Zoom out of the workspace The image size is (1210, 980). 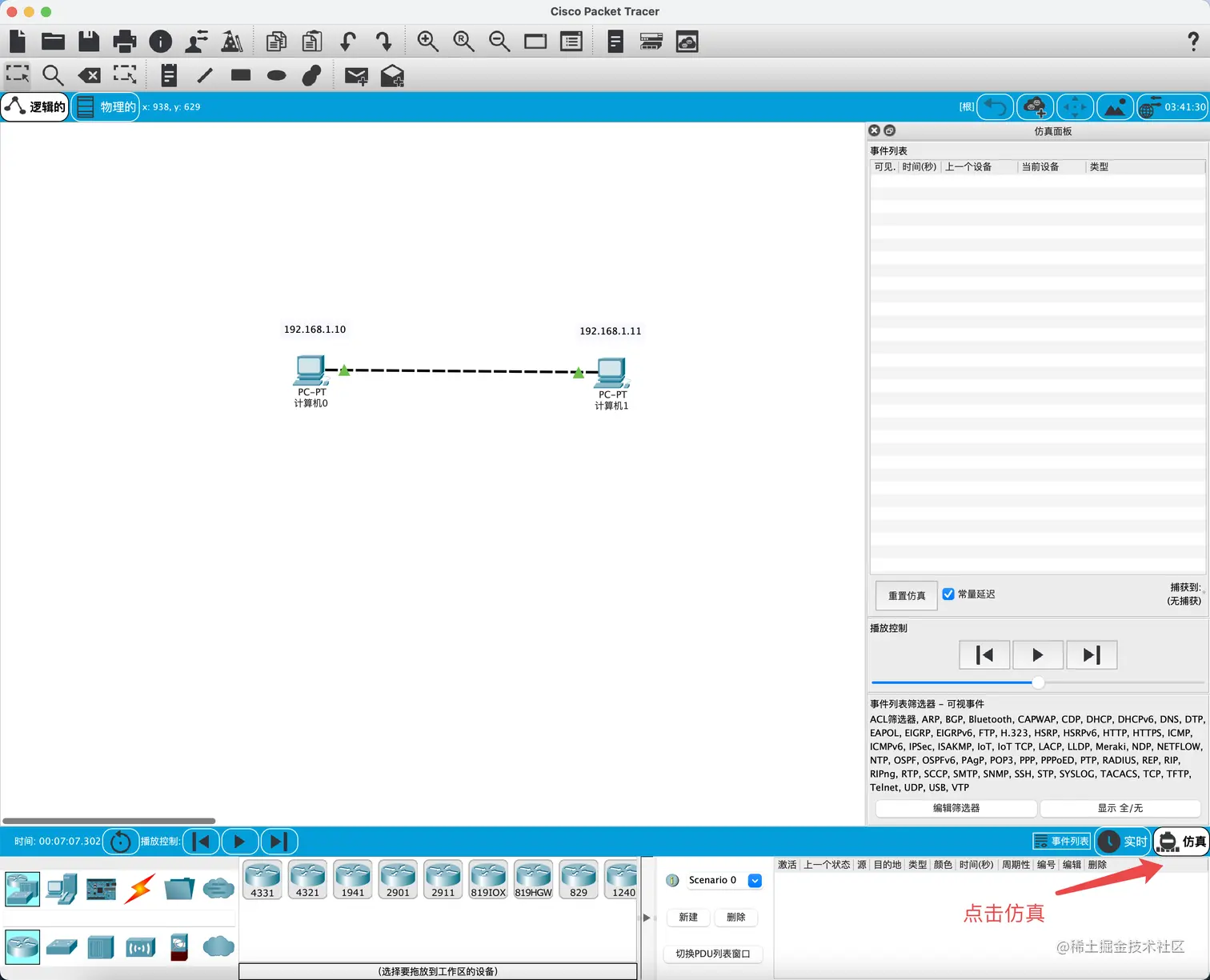499,42
